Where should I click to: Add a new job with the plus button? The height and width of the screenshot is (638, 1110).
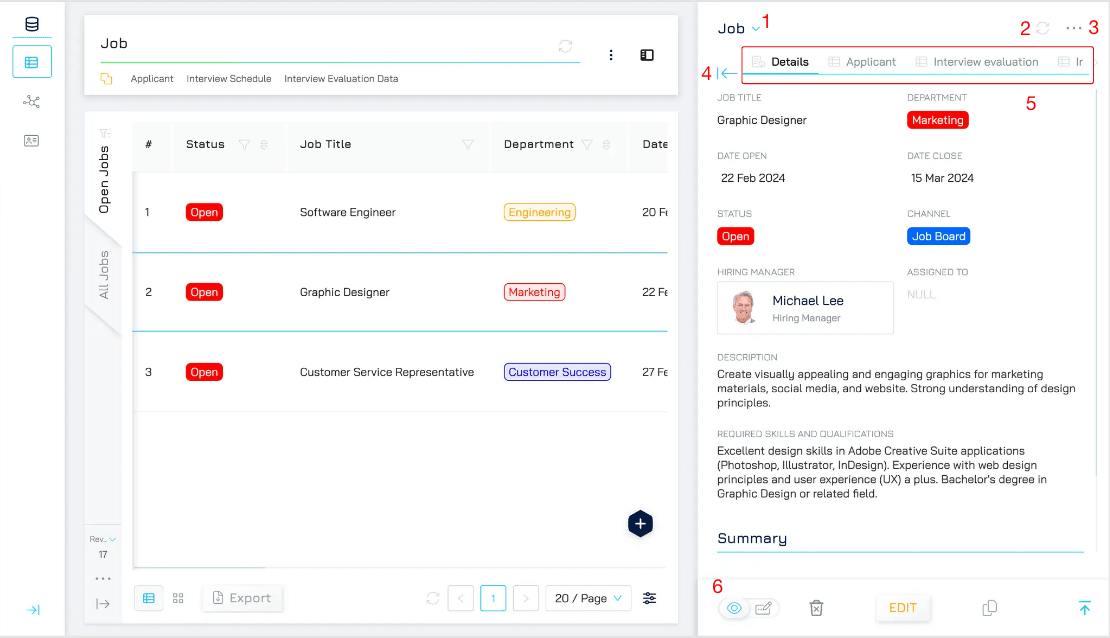(640, 524)
